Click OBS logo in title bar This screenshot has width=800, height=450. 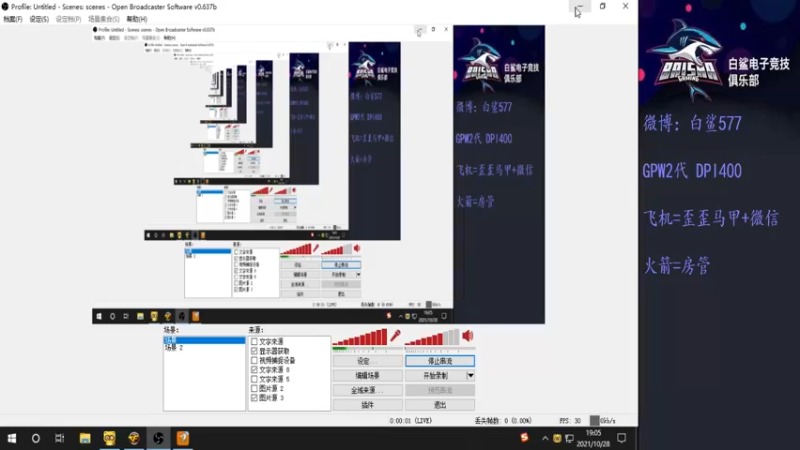point(5,7)
